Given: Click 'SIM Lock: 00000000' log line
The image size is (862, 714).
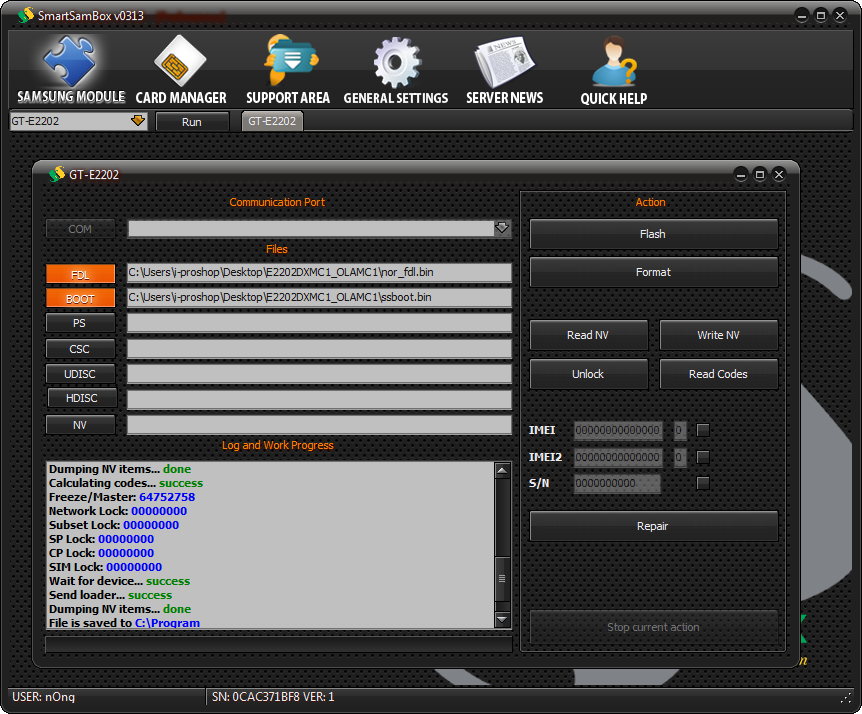Looking at the screenshot, I should pos(105,567).
